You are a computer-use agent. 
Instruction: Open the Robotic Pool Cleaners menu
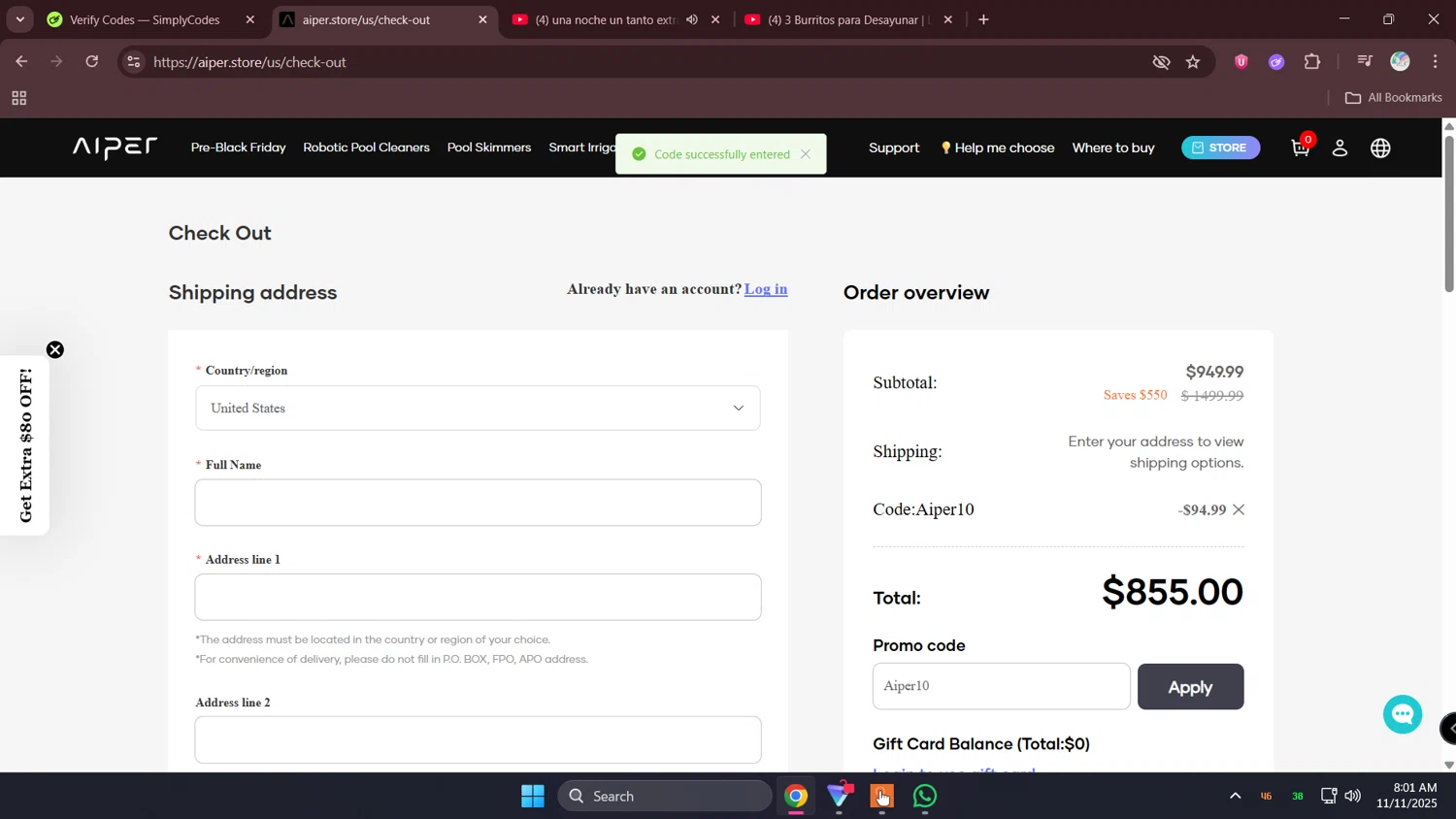click(366, 147)
